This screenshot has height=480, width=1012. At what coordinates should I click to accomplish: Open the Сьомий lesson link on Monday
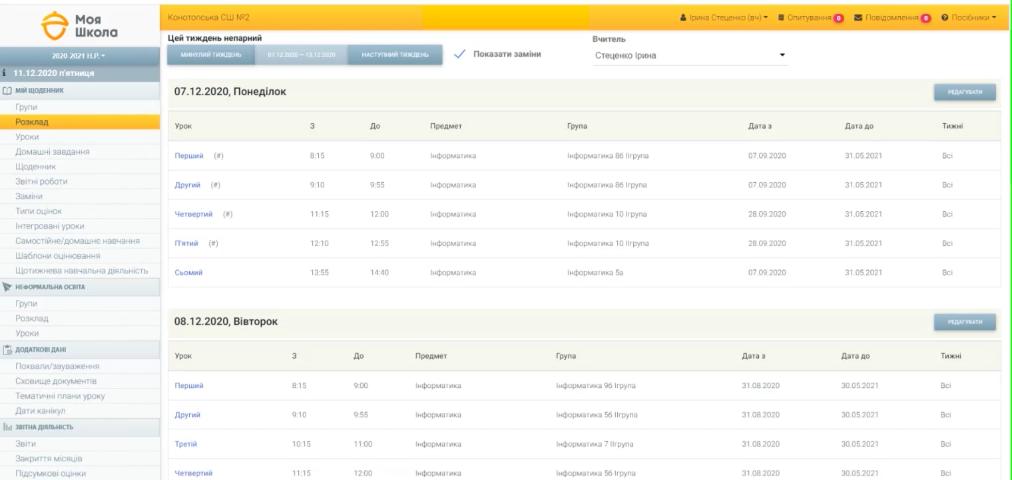pos(190,272)
